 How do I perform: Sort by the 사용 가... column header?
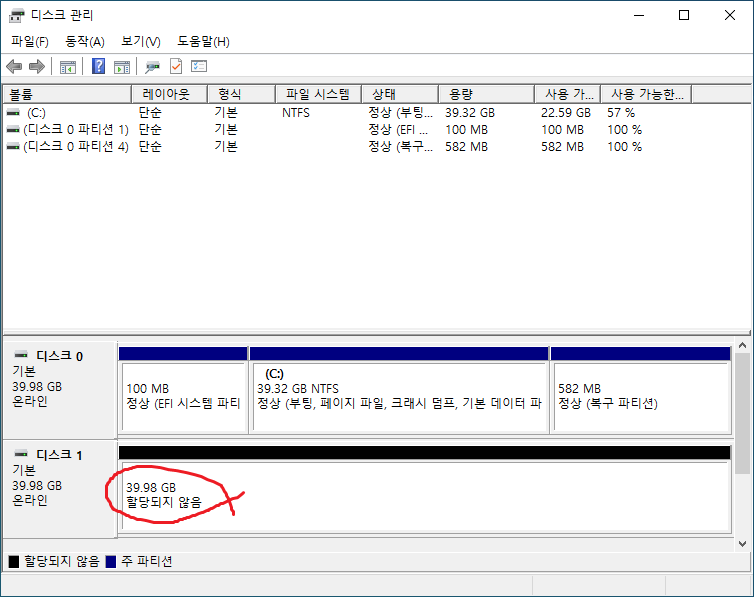click(x=568, y=94)
